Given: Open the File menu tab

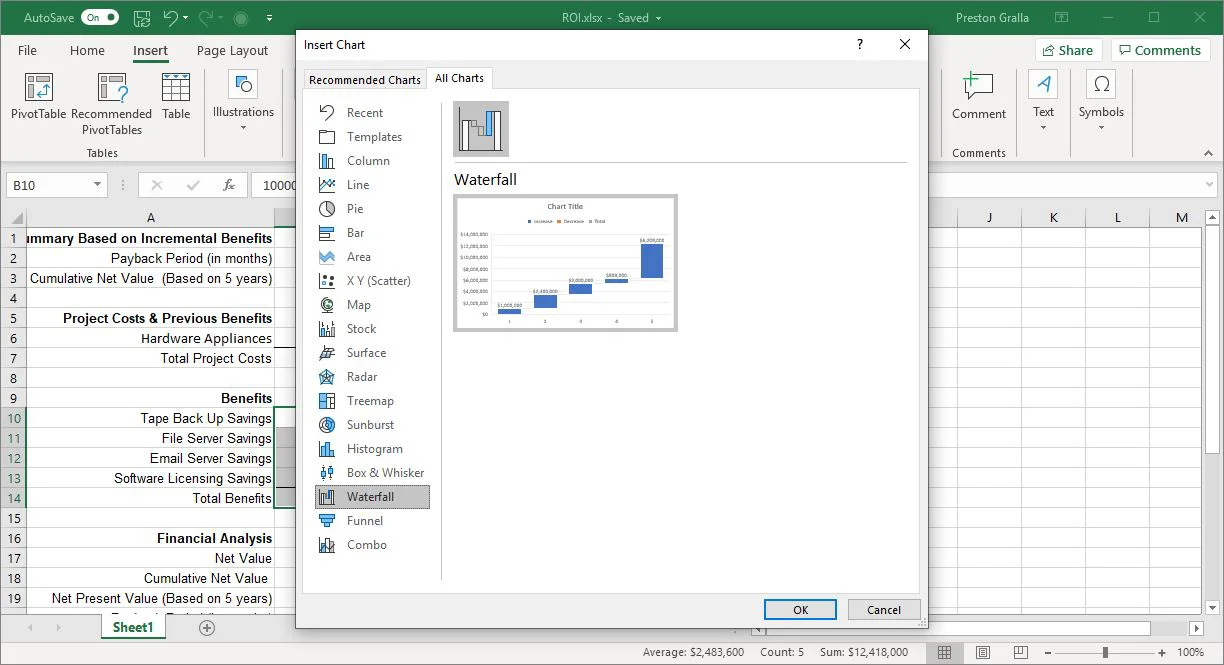Looking at the screenshot, I should point(27,50).
